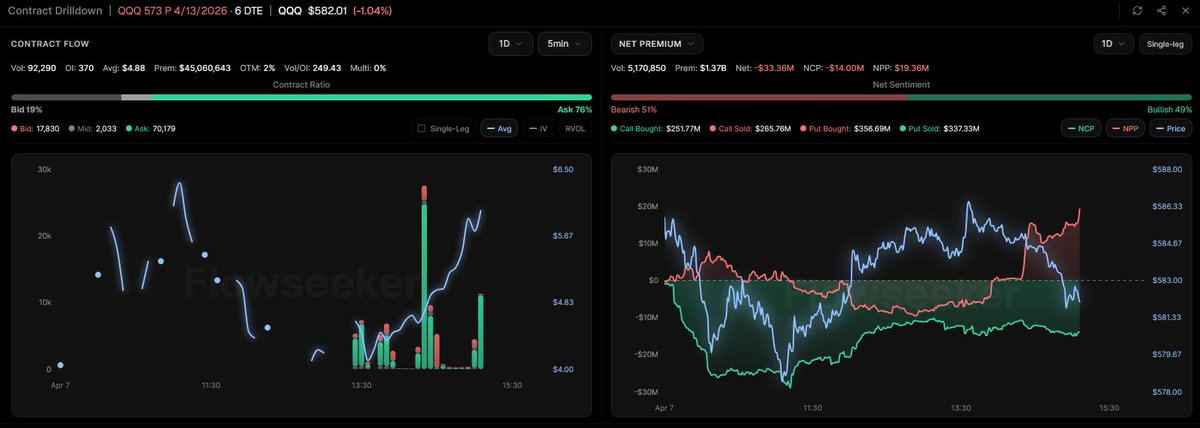Image resolution: width=1200 pixels, height=428 pixels.
Task: Click the Bullish 49% label
Action: tap(1169, 109)
